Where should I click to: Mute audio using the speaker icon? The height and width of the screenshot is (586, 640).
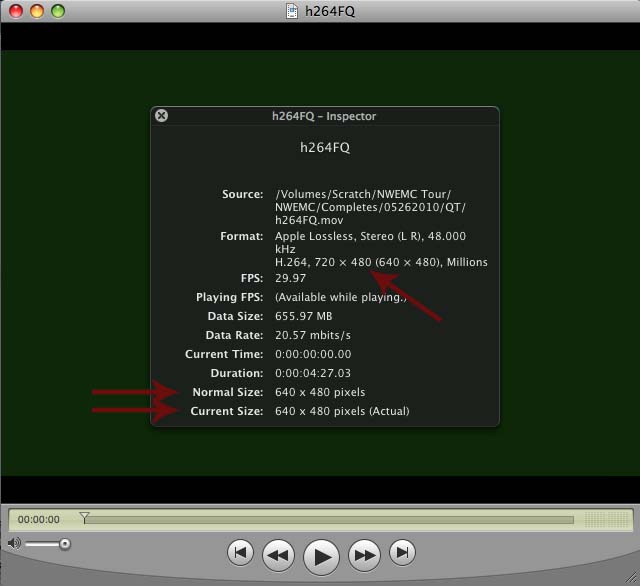click(14, 543)
